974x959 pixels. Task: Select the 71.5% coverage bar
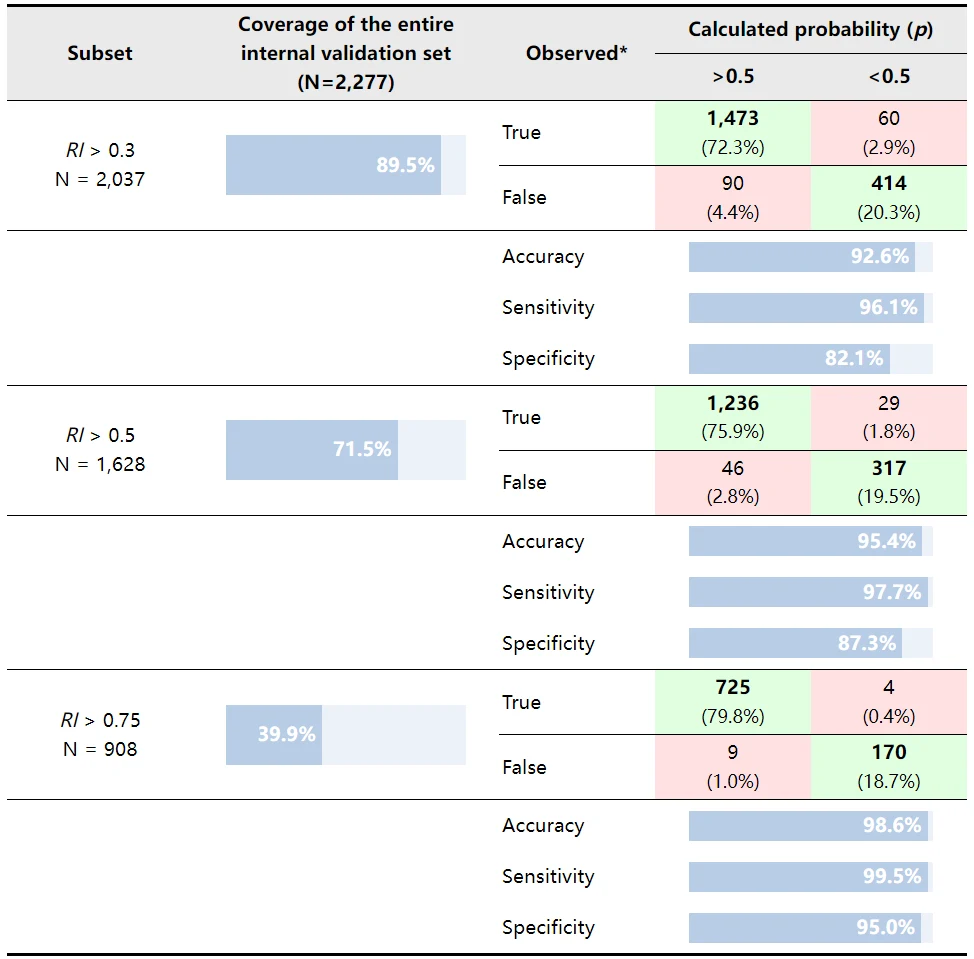(x=345, y=450)
